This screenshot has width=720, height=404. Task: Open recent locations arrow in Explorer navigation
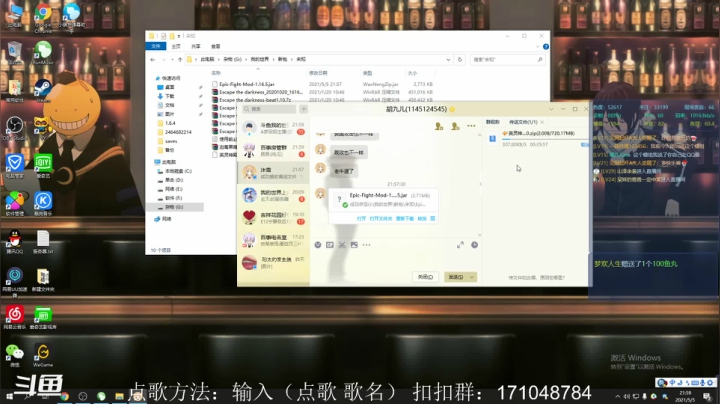pyautogui.click(x=172, y=59)
